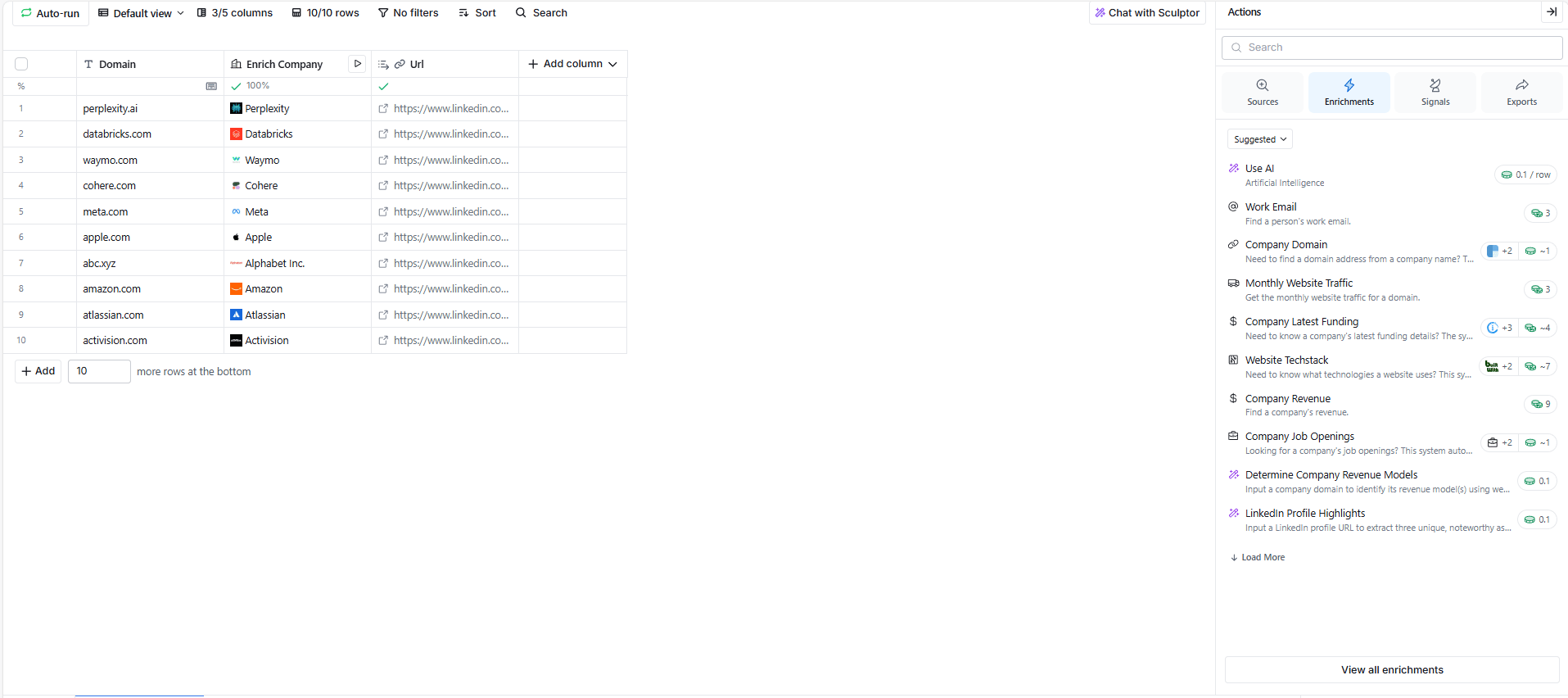Click the Amazon company logo

pyautogui.click(x=236, y=289)
